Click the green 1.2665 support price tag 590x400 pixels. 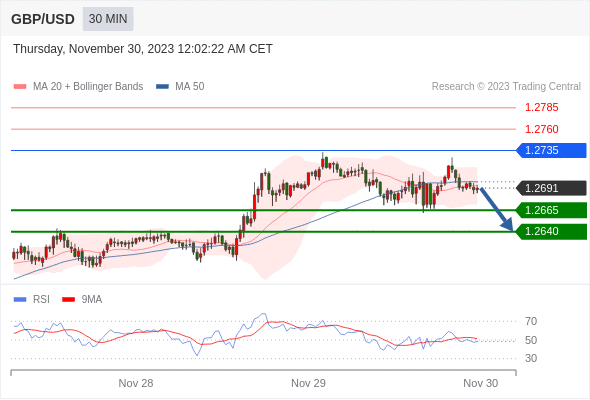tap(552, 210)
